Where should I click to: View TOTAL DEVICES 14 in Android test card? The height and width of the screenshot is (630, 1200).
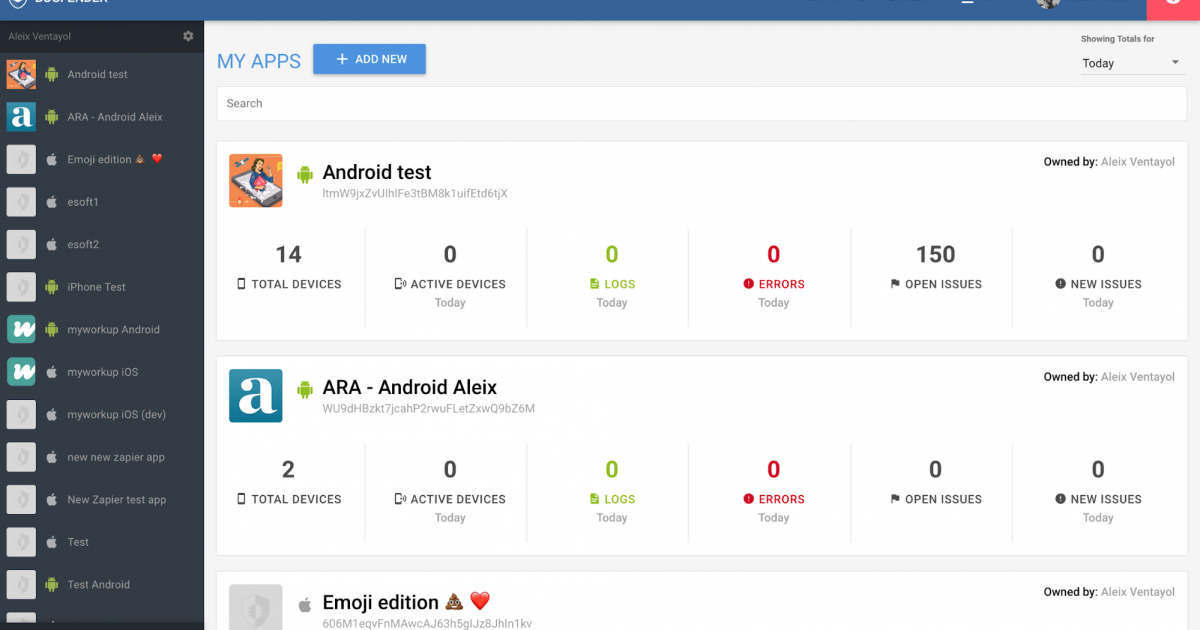(289, 268)
